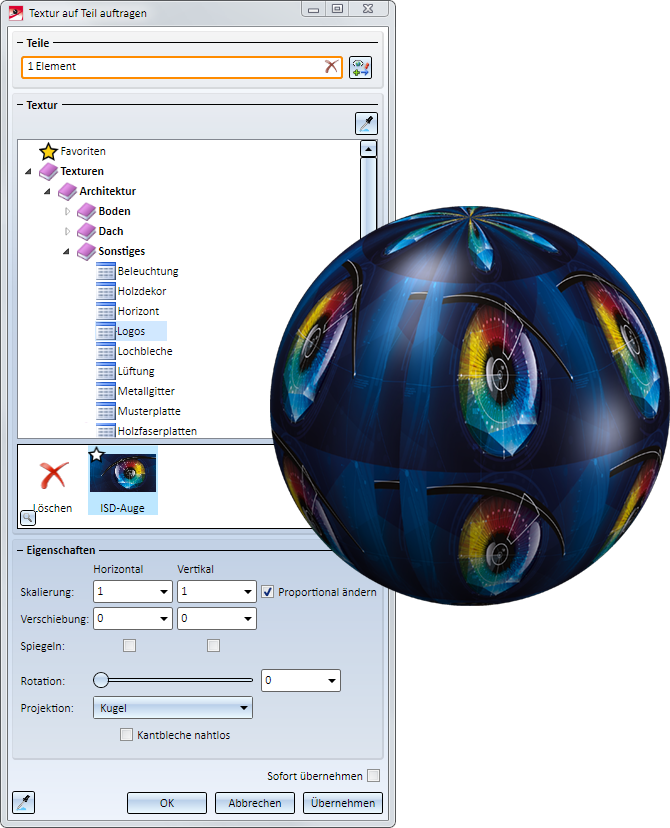This screenshot has width=670, height=828.
Task: Toggle Proportional ändern checkbox
Action: 268,592
